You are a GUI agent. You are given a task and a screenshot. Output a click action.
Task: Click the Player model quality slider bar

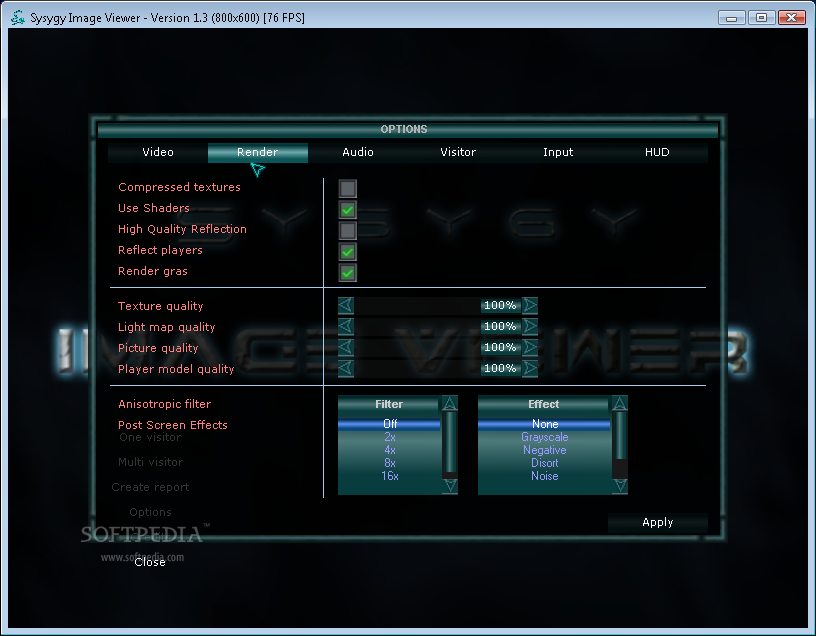(438, 368)
